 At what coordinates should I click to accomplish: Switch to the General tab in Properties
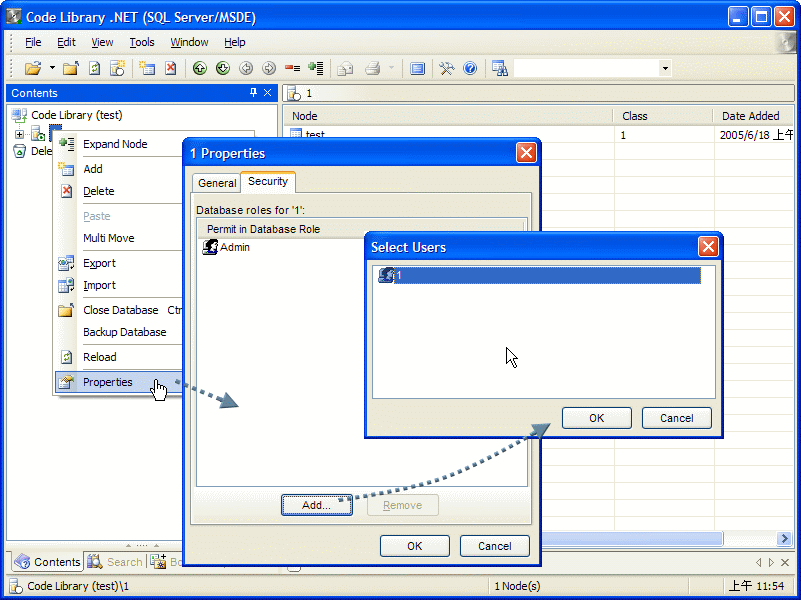pyautogui.click(x=217, y=183)
